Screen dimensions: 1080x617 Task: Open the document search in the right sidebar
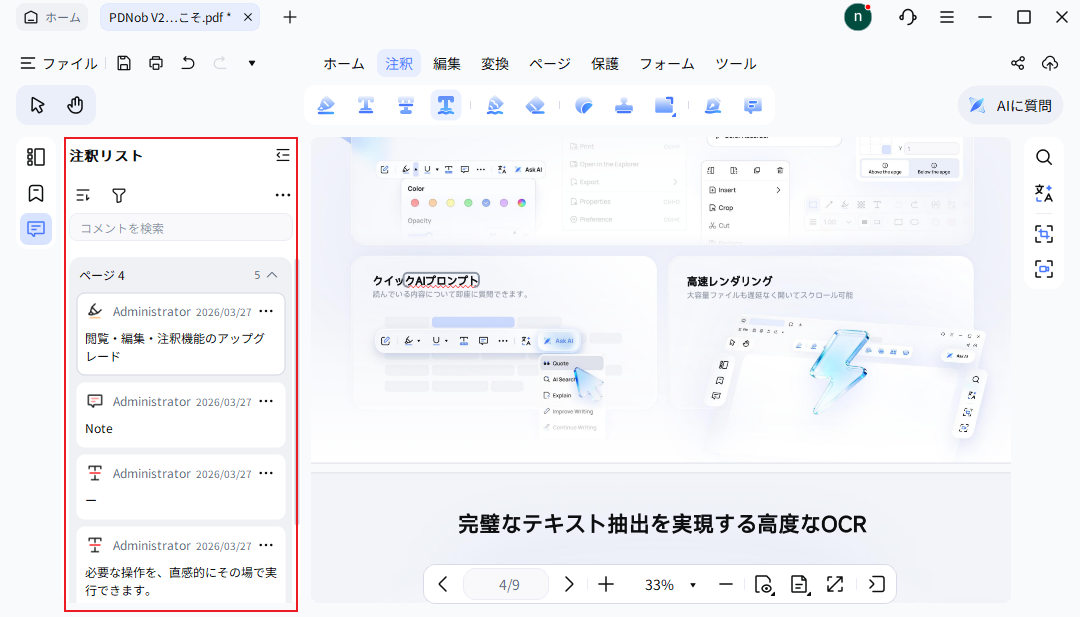tap(1044, 157)
